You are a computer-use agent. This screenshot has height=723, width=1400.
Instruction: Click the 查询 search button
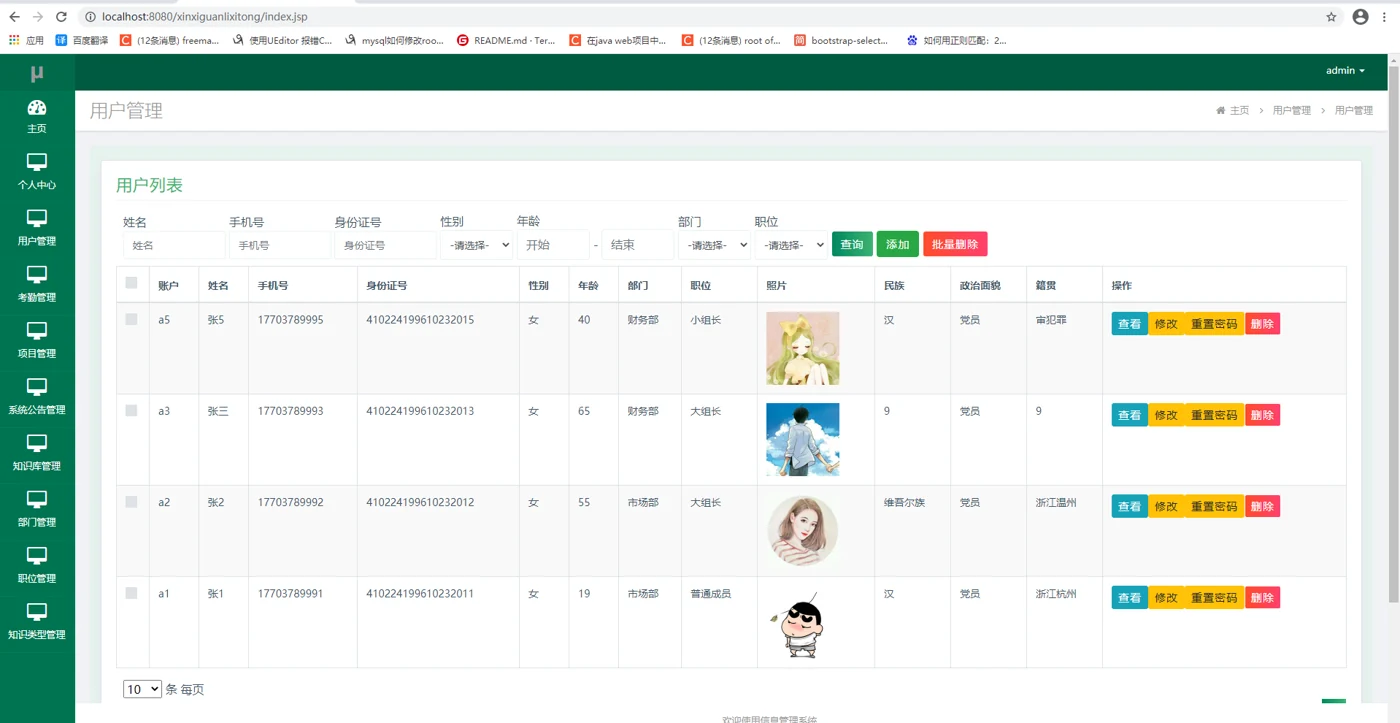(x=852, y=244)
